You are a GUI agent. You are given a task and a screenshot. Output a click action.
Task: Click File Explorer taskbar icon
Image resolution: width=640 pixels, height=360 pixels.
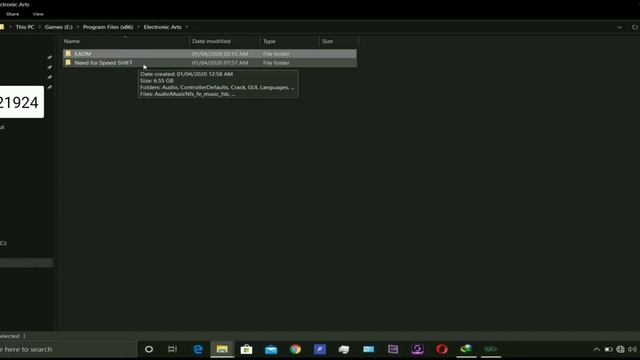click(x=222, y=349)
